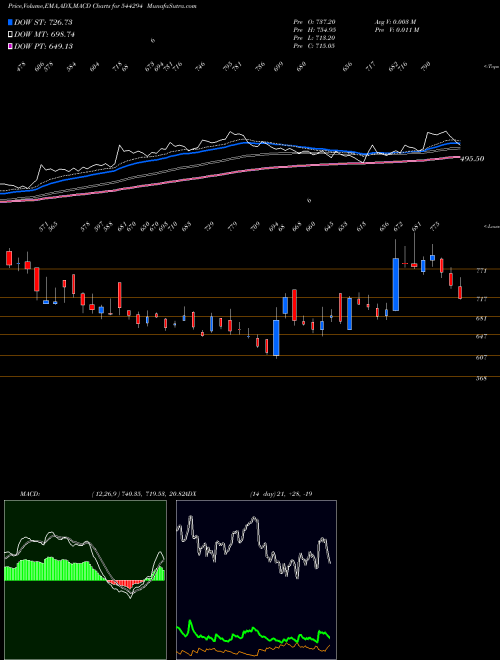This screenshot has height=660, width=500.
Task: Click the white DOW MT legend swatch
Action: pos(10,34)
